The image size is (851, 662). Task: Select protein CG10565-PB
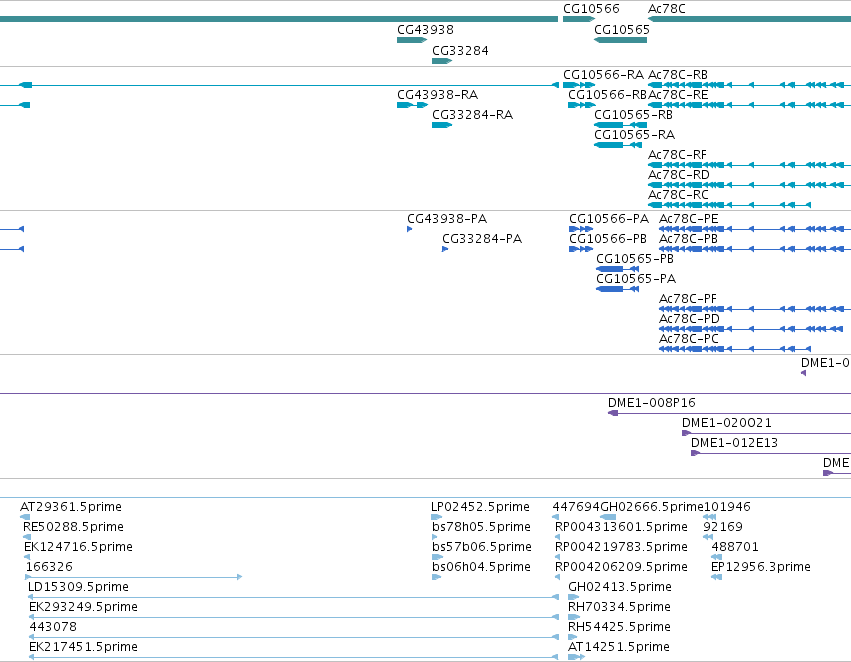click(635, 259)
